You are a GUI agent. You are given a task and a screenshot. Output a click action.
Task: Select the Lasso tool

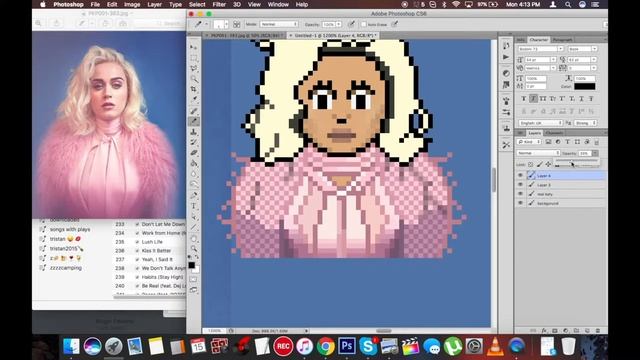click(x=193, y=68)
